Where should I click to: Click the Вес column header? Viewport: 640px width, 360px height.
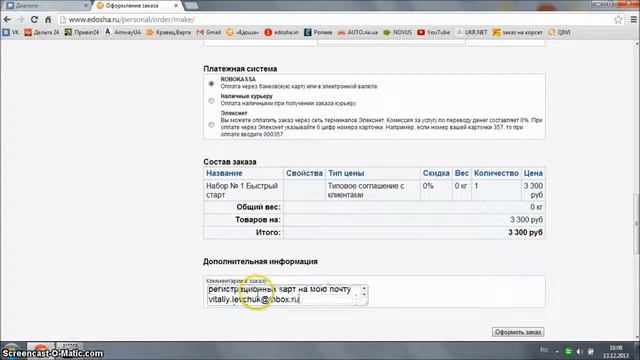coord(462,173)
